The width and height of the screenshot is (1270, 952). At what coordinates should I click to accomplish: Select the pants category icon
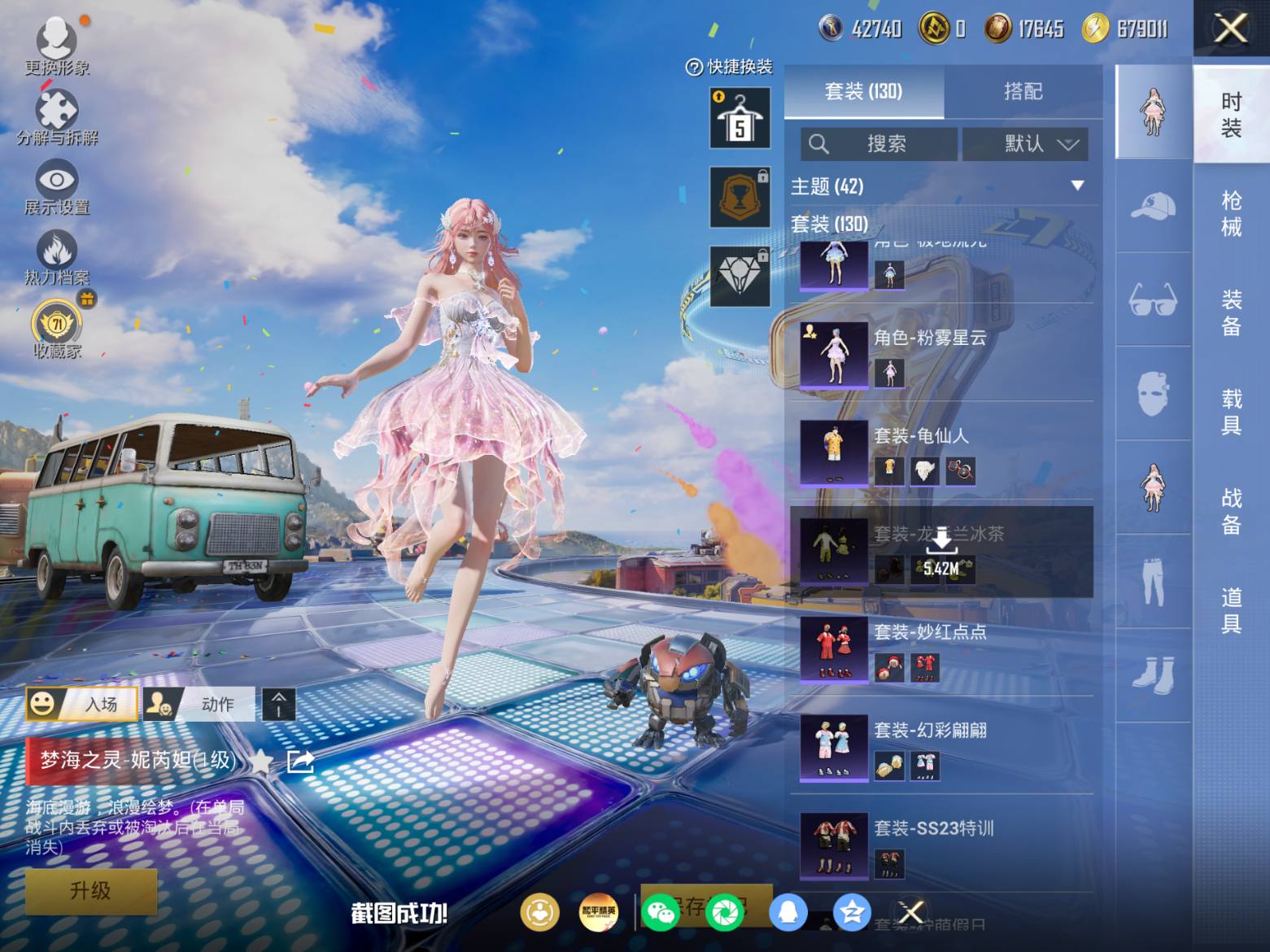pos(1152,581)
